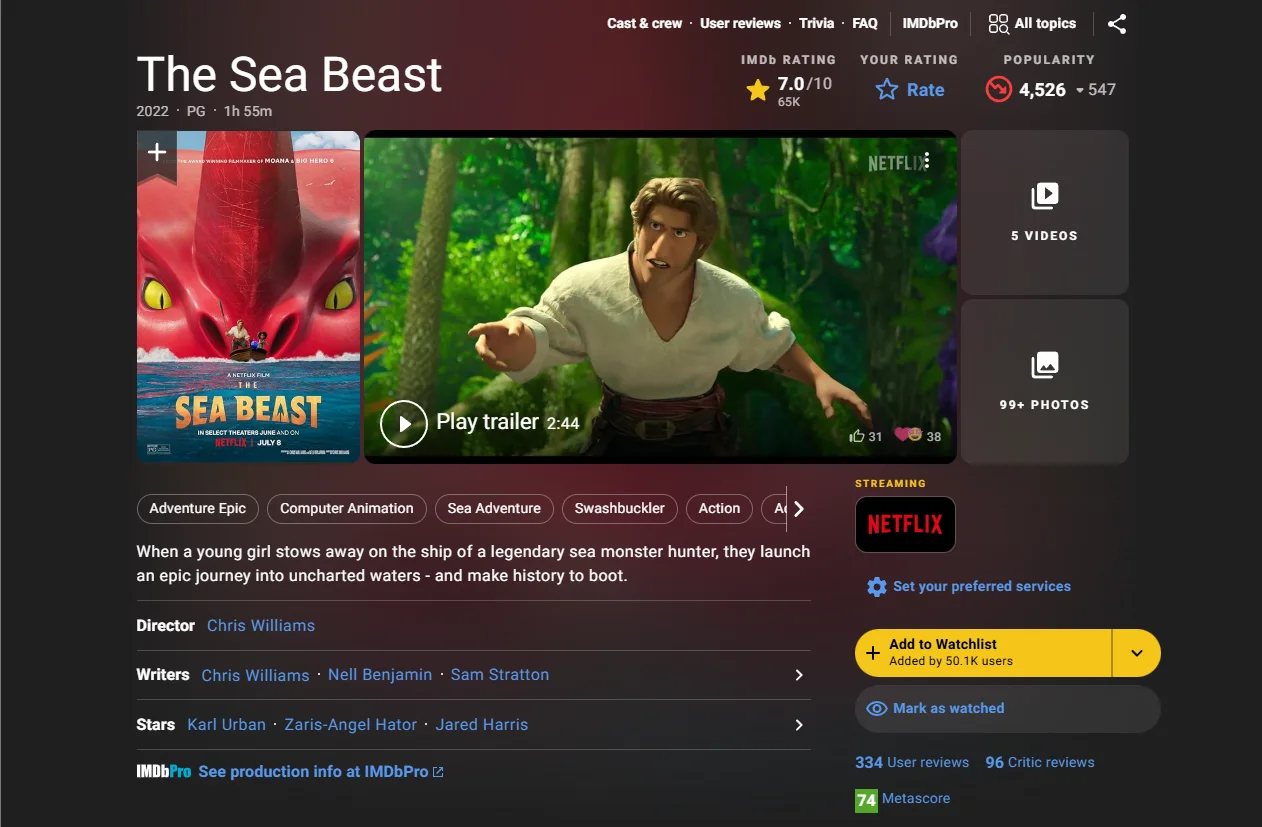Click the IMDbPro logo in header

(929, 23)
